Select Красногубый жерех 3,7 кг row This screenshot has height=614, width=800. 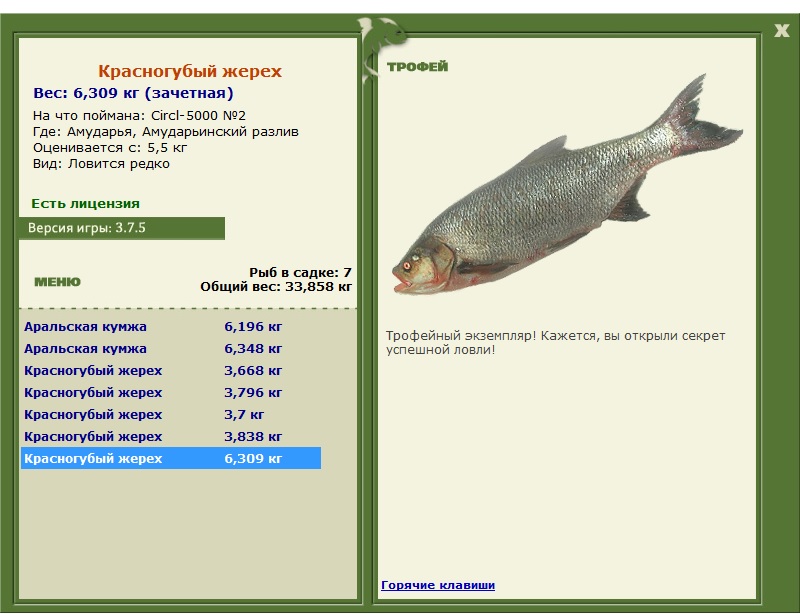click(x=171, y=414)
